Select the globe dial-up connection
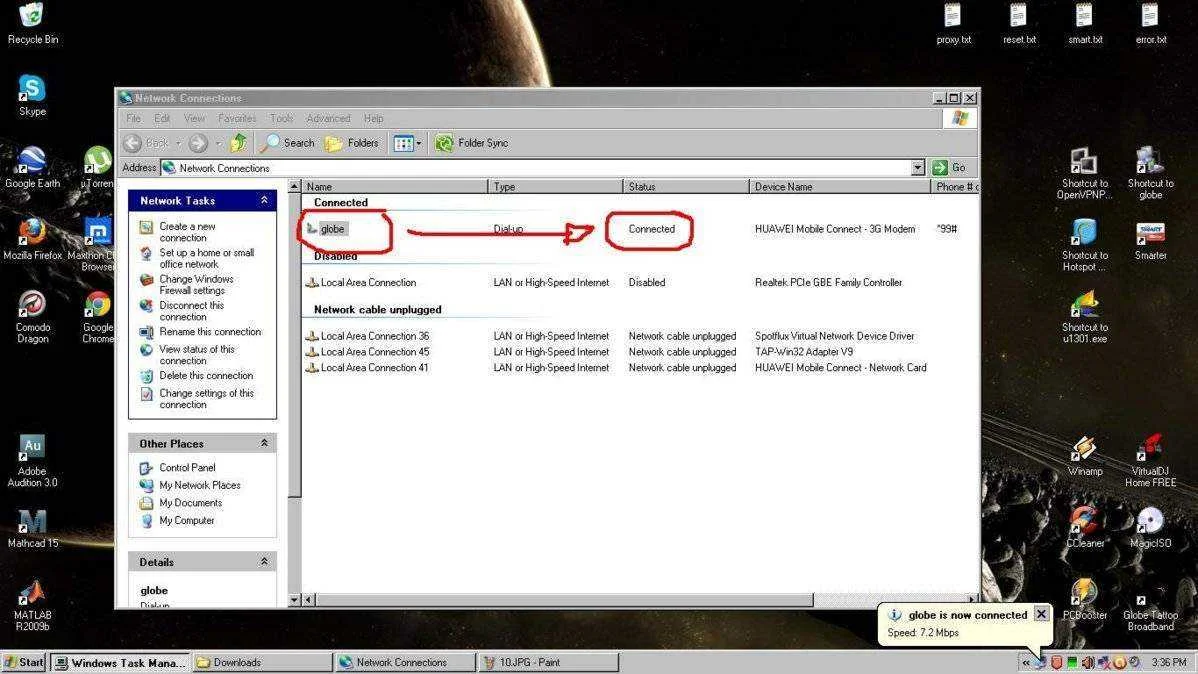Screen dimensions: 1198x674 point(332,228)
